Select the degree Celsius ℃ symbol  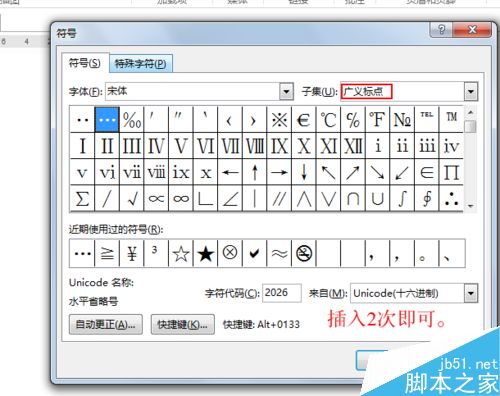(328, 119)
